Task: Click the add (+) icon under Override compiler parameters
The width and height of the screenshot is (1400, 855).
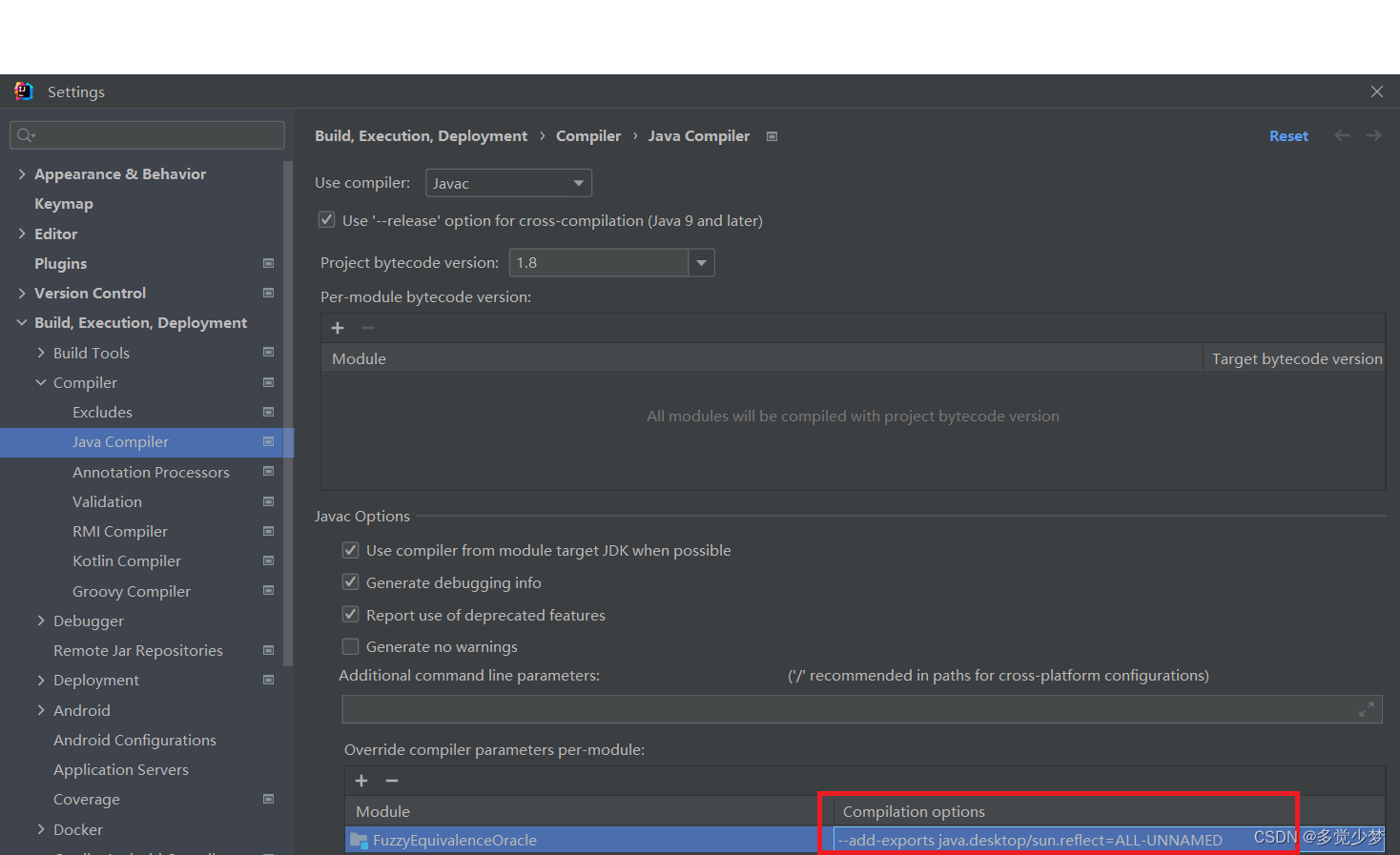Action: 361,781
